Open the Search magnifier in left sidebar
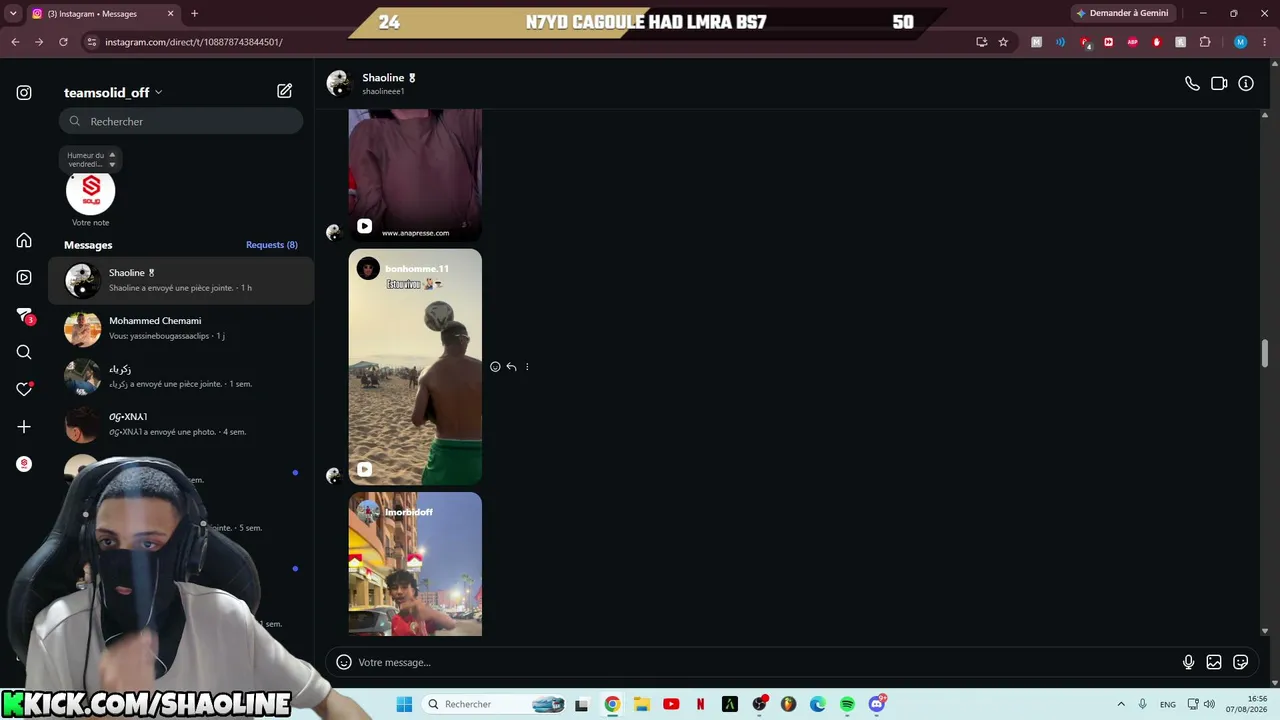 pos(24,352)
